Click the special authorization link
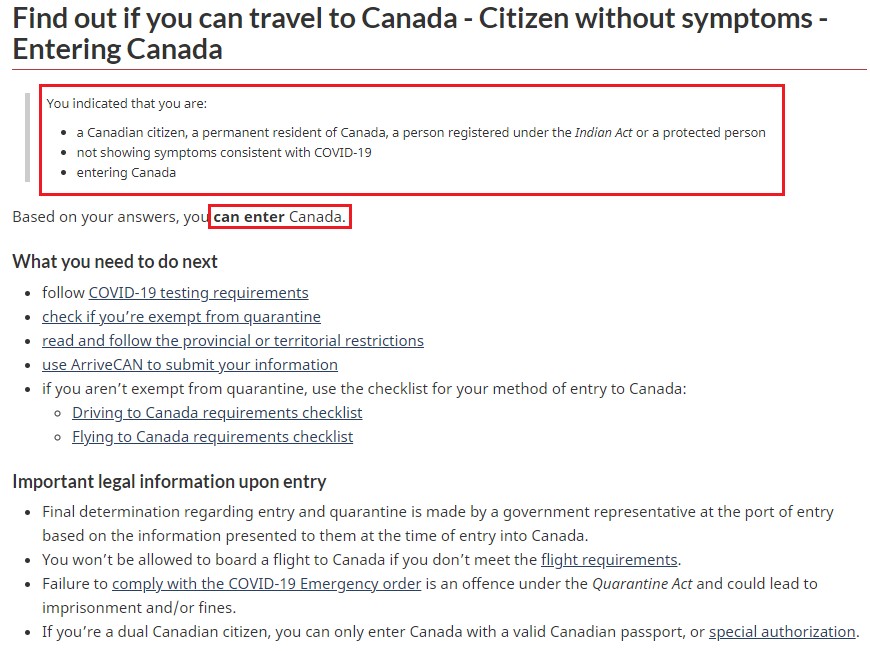This screenshot has height=651, width=870. [782, 632]
